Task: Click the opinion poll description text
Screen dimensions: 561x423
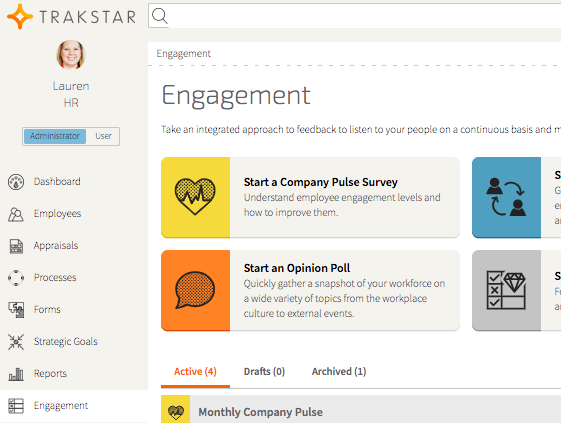Action: pos(344,298)
